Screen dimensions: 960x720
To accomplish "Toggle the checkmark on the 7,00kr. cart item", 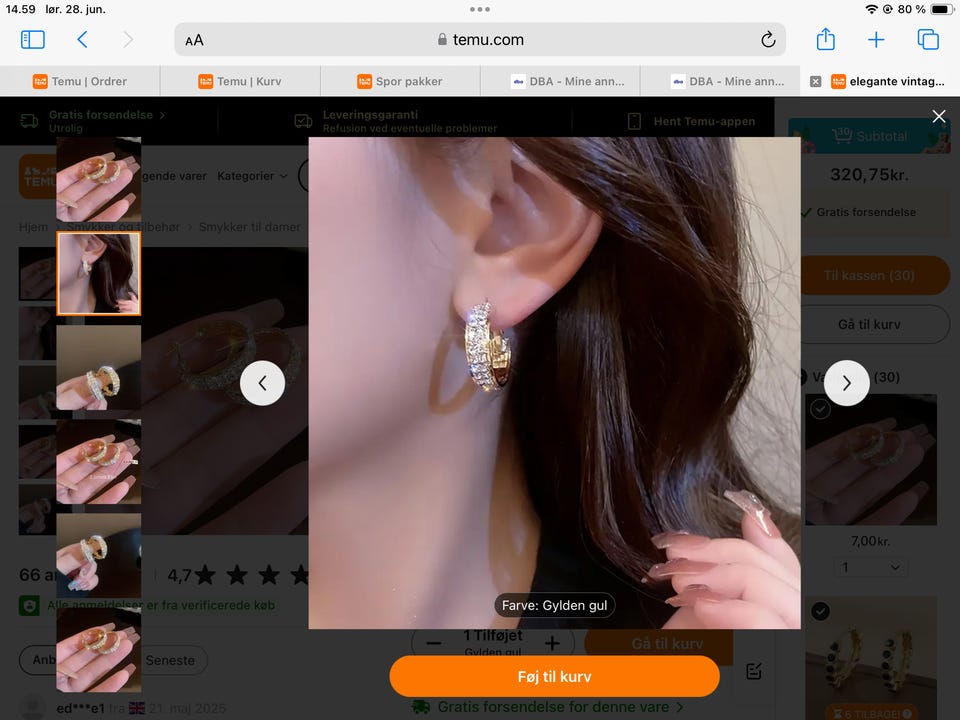I will coord(820,409).
